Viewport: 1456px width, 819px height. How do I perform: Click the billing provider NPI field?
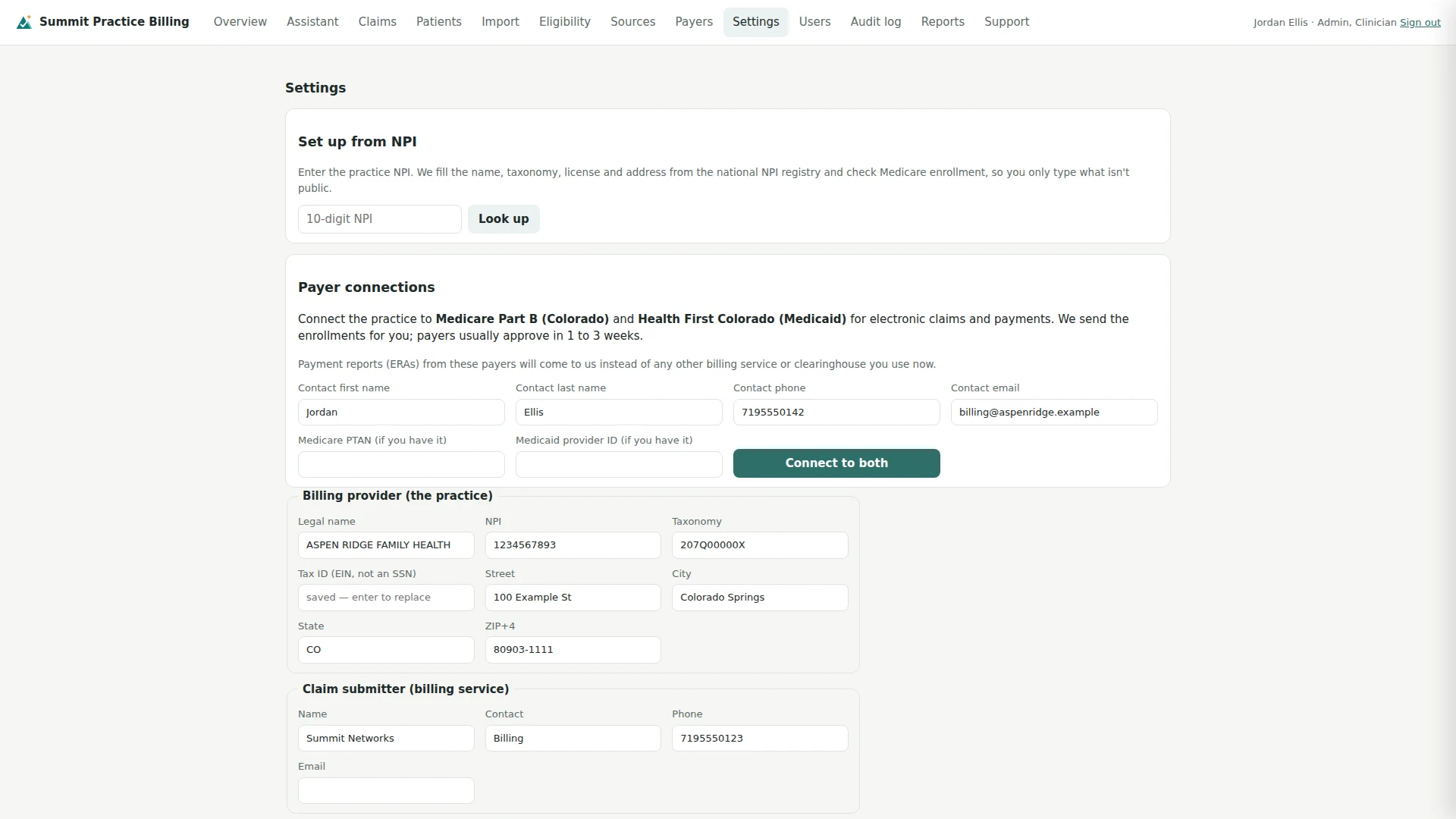point(573,545)
